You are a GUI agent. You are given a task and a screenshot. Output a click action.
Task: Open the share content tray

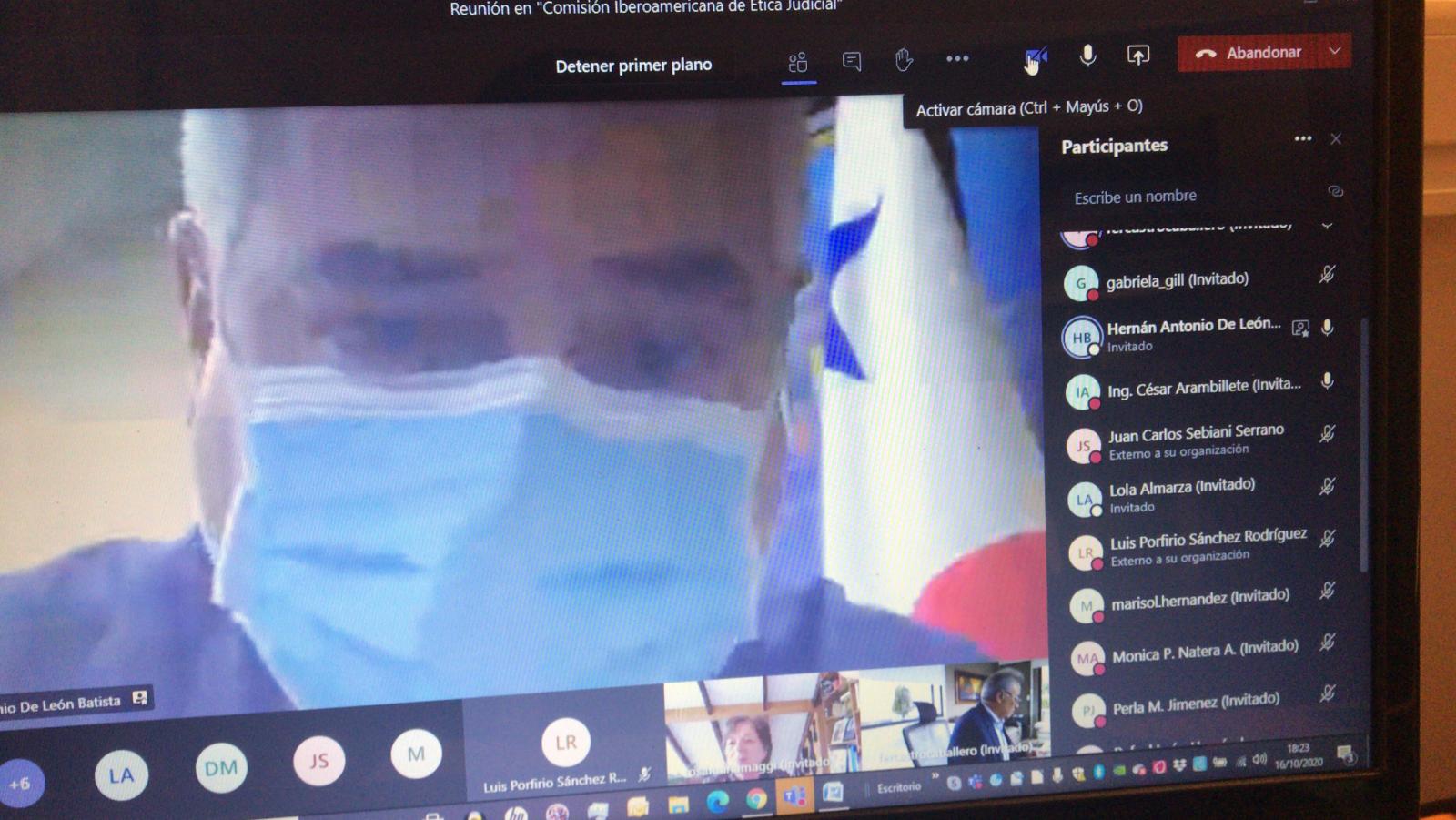[x=1138, y=55]
